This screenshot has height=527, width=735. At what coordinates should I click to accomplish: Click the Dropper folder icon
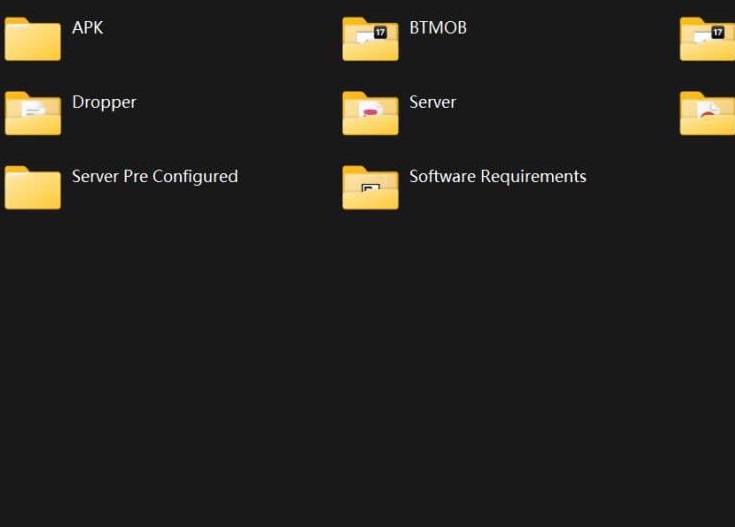(x=32, y=113)
